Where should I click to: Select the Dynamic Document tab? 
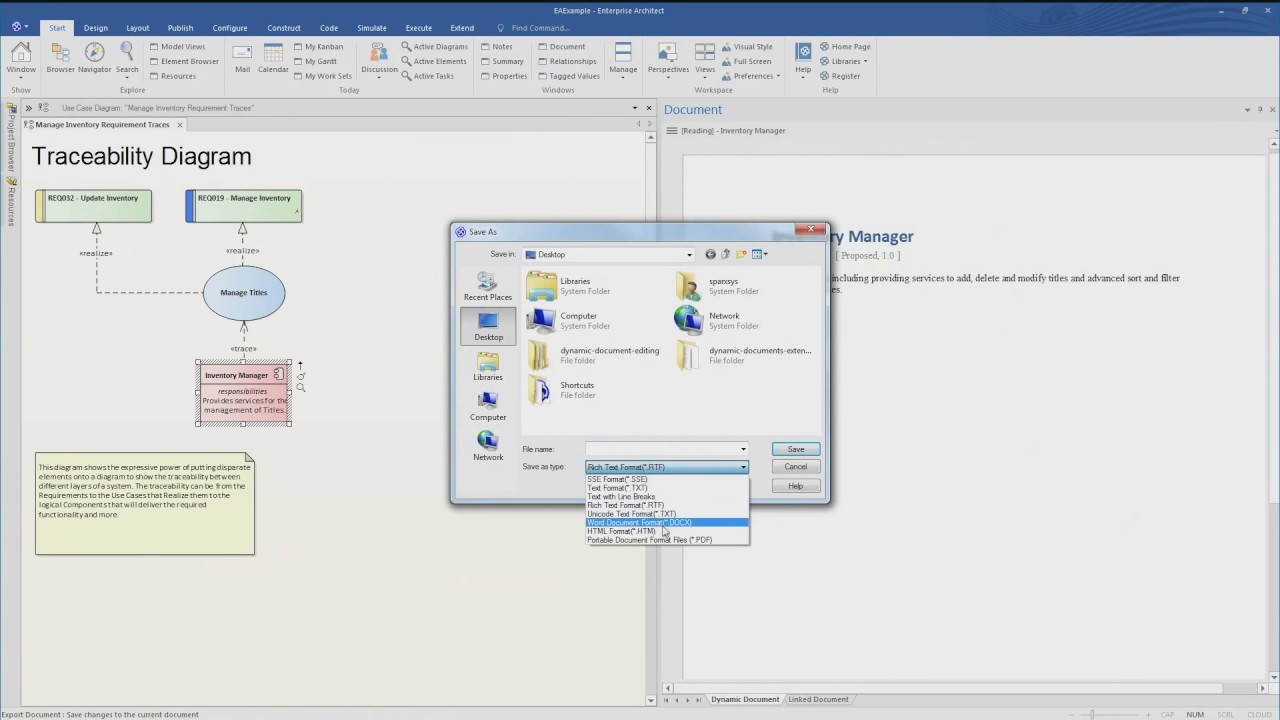[x=745, y=699]
